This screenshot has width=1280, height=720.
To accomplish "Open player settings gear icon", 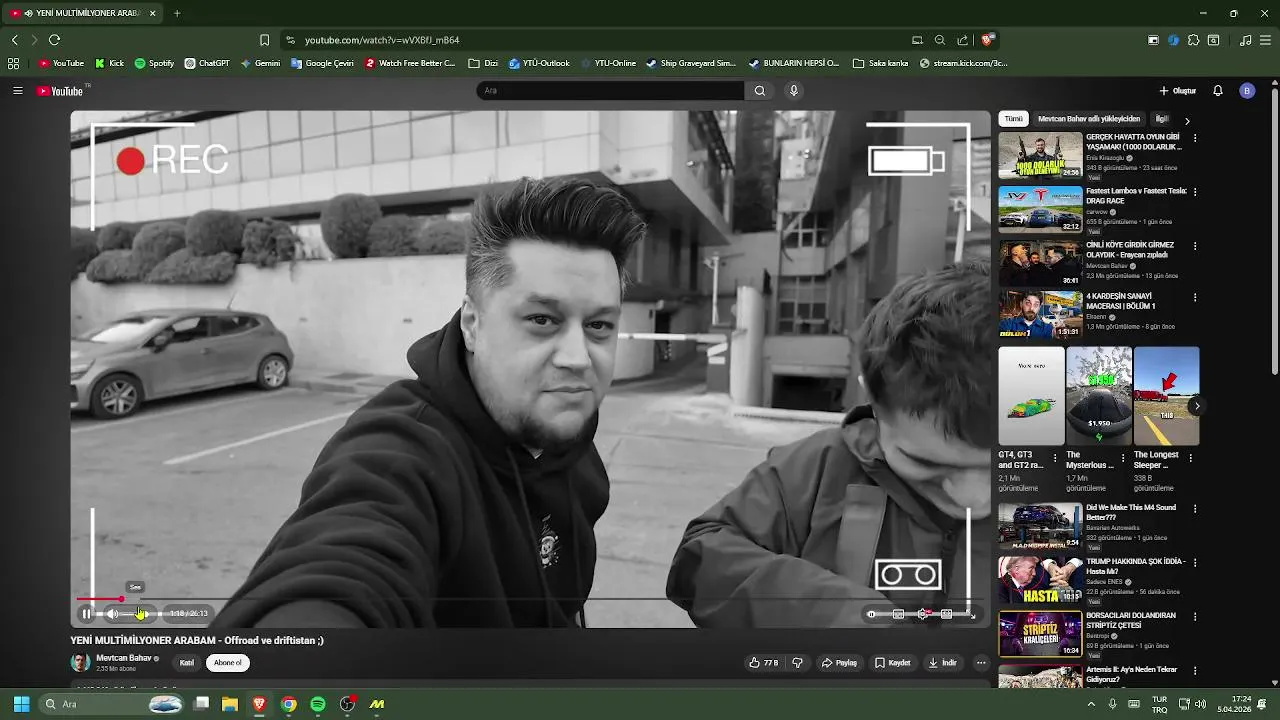I will pos(923,614).
